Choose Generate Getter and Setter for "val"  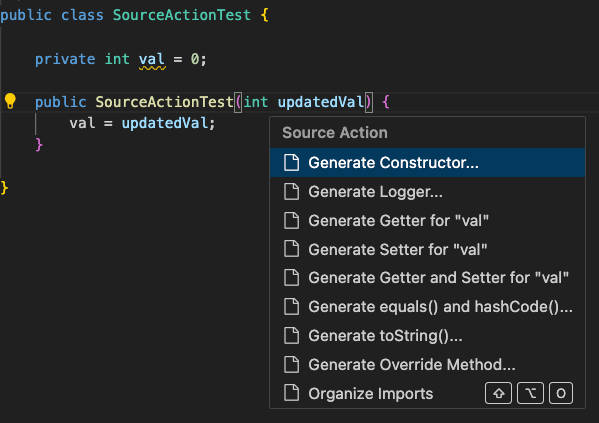pyautogui.click(x=427, y=278)
